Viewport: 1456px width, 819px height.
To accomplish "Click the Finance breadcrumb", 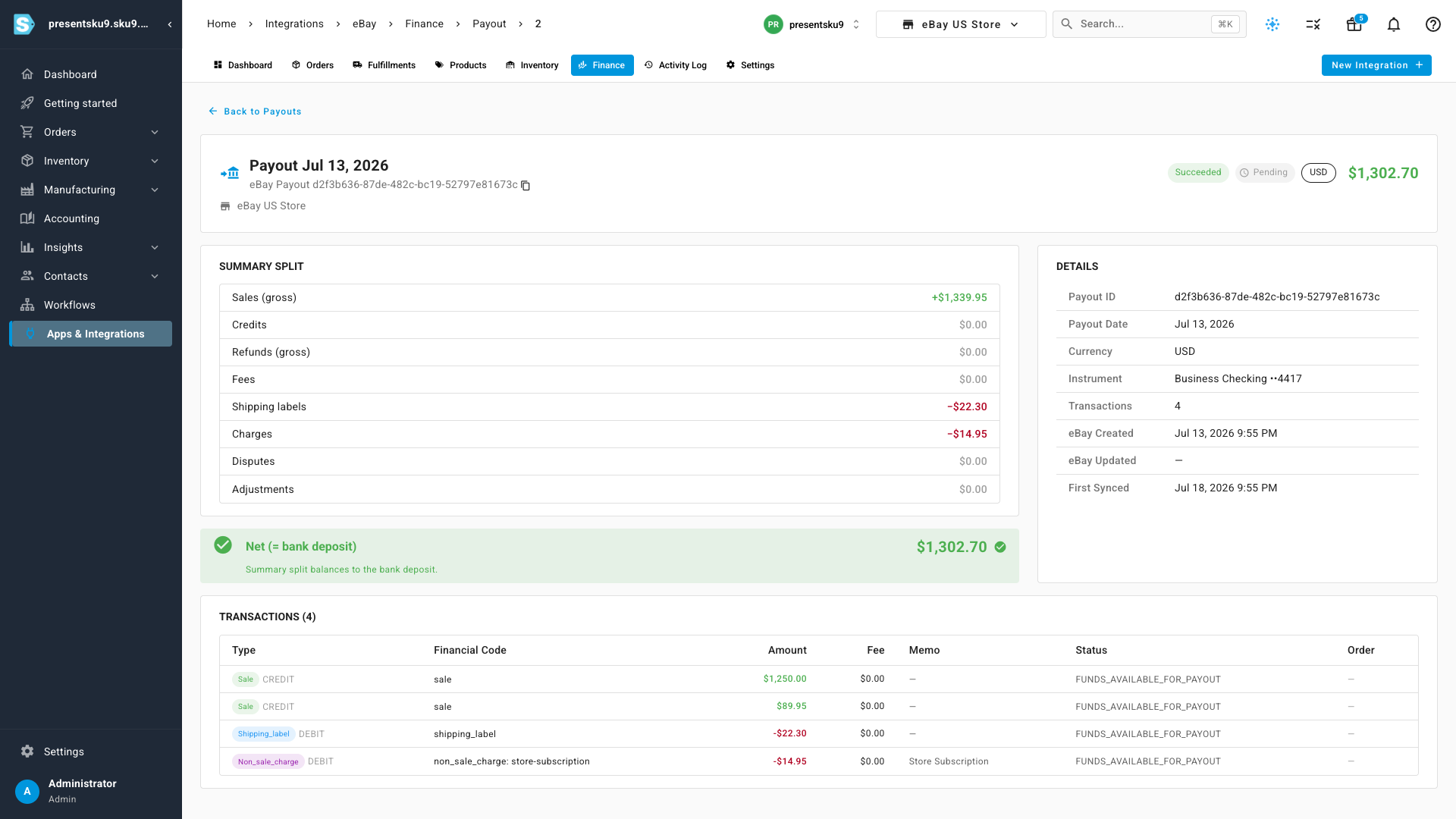I will click(424, 24).
